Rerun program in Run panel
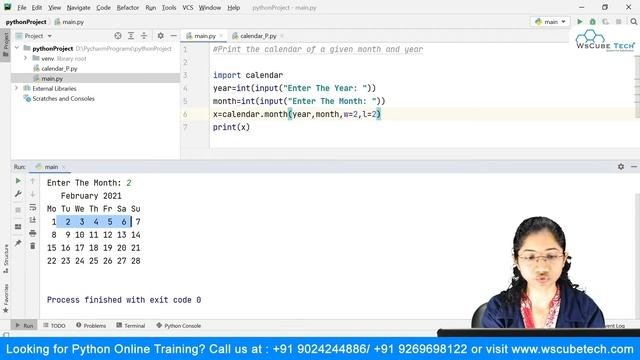Screen dimensions: 640x360 click(x=18, y=181)
